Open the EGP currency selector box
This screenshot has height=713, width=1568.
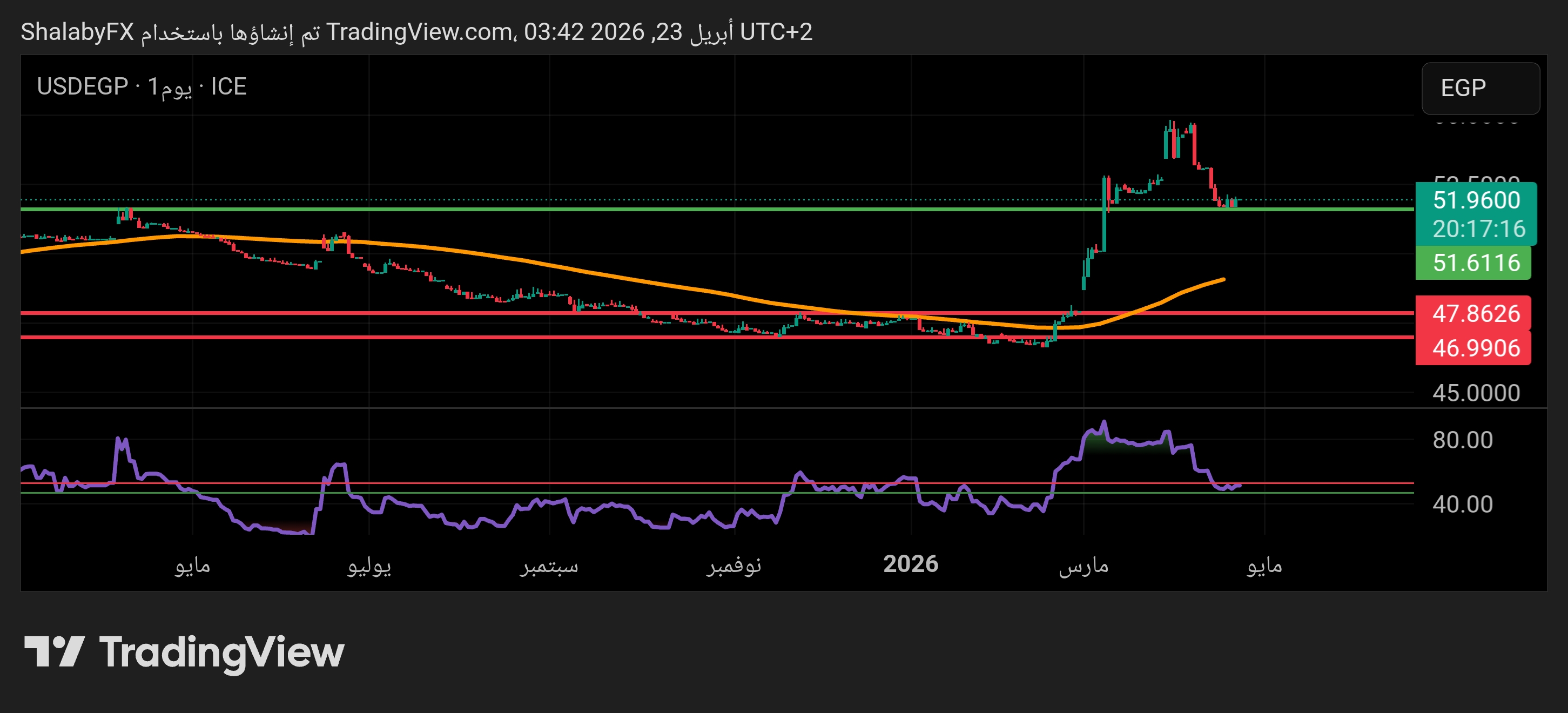1480,88
